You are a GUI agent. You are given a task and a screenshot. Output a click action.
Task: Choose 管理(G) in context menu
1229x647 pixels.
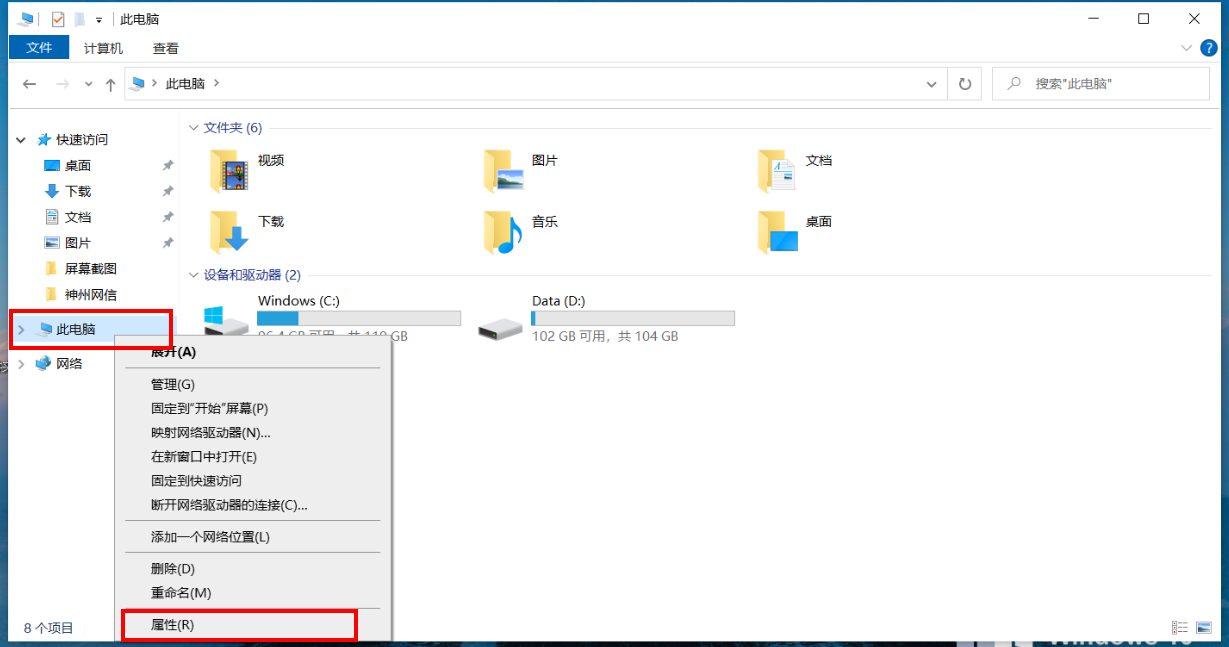tap(253, 384)
